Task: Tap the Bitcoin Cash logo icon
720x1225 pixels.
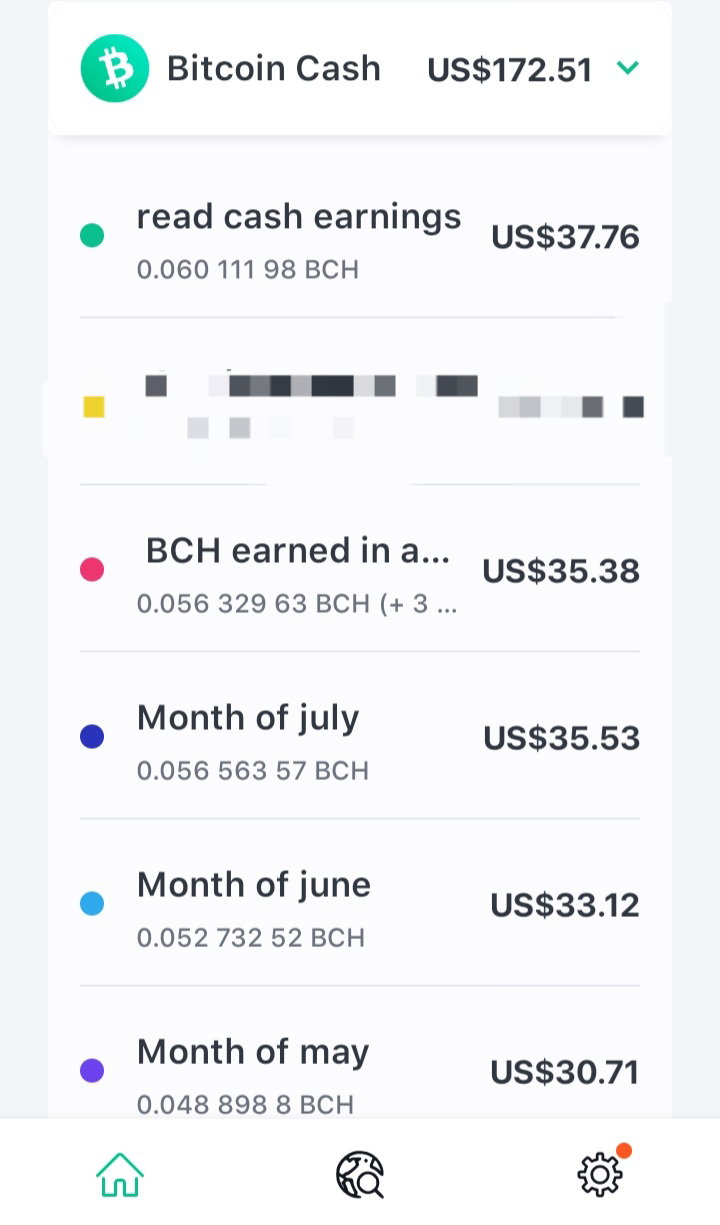Action: pos(115,69)
